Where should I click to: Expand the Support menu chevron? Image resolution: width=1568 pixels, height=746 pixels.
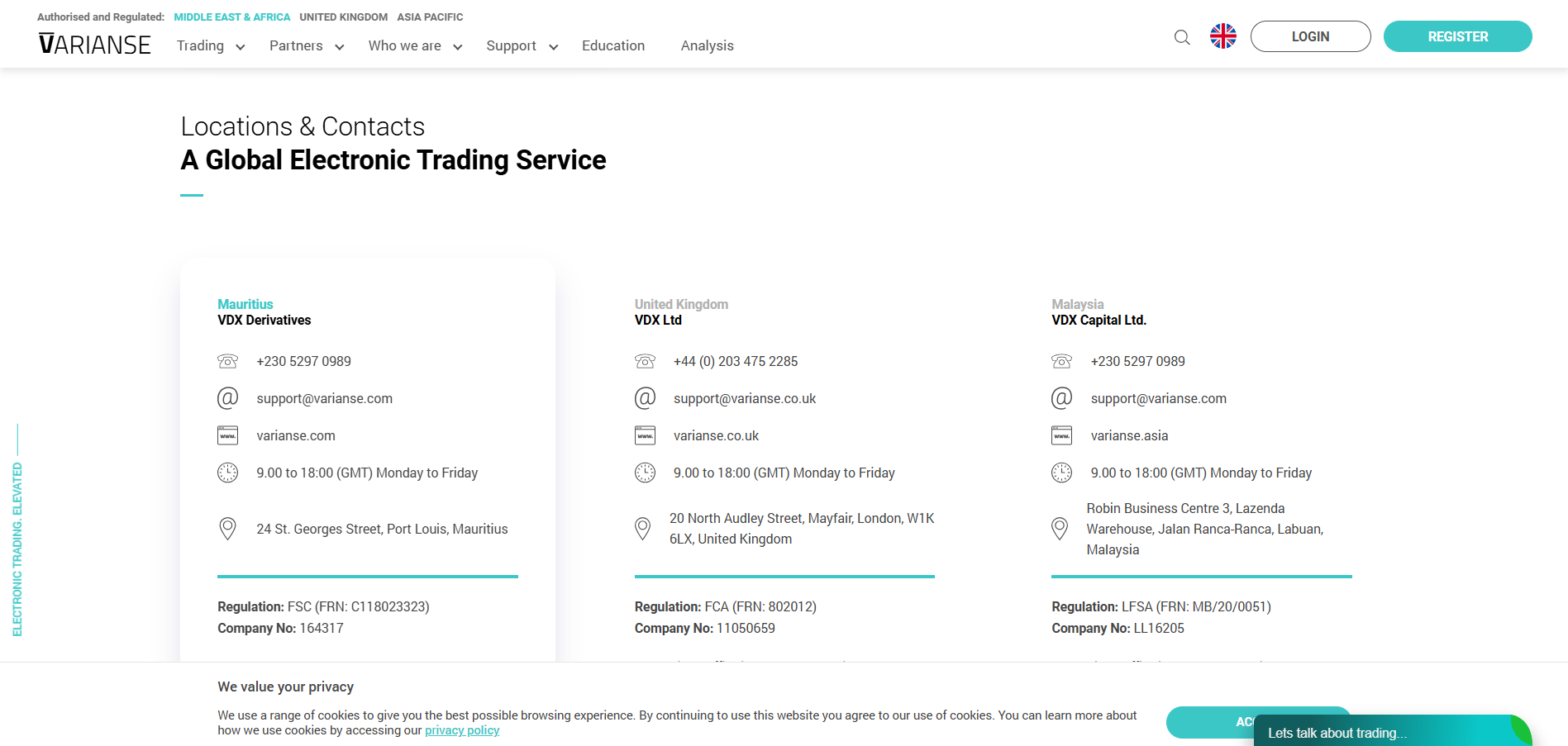click(553, 47)
